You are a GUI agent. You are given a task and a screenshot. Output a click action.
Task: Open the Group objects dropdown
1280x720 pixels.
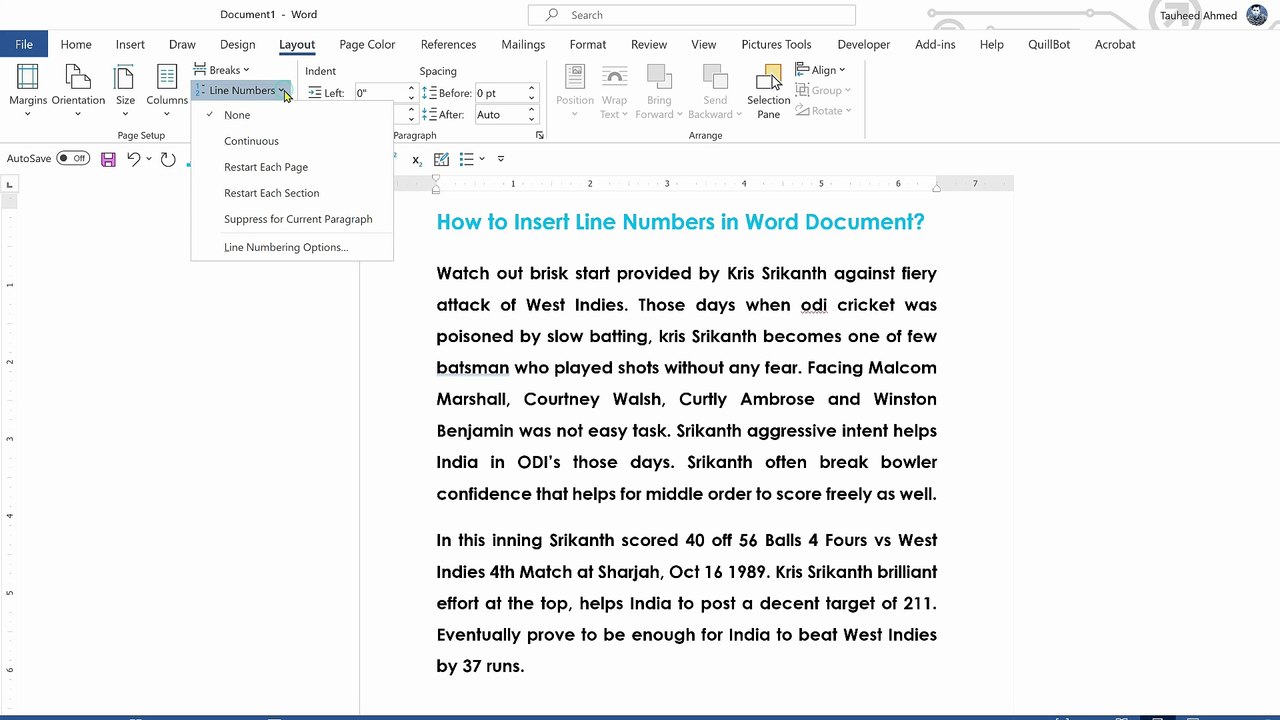pyautogui.click(x=824, y=90)
